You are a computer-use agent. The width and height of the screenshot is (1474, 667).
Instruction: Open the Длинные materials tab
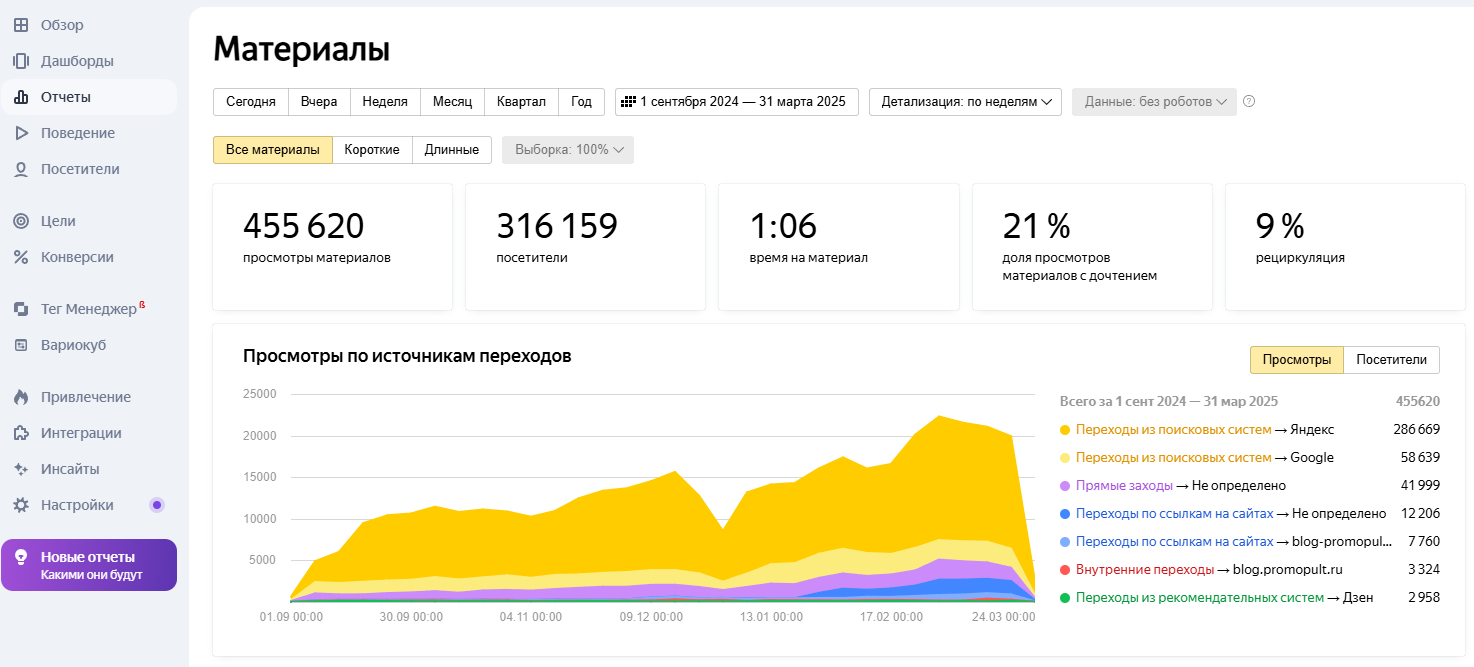(452, 149)
